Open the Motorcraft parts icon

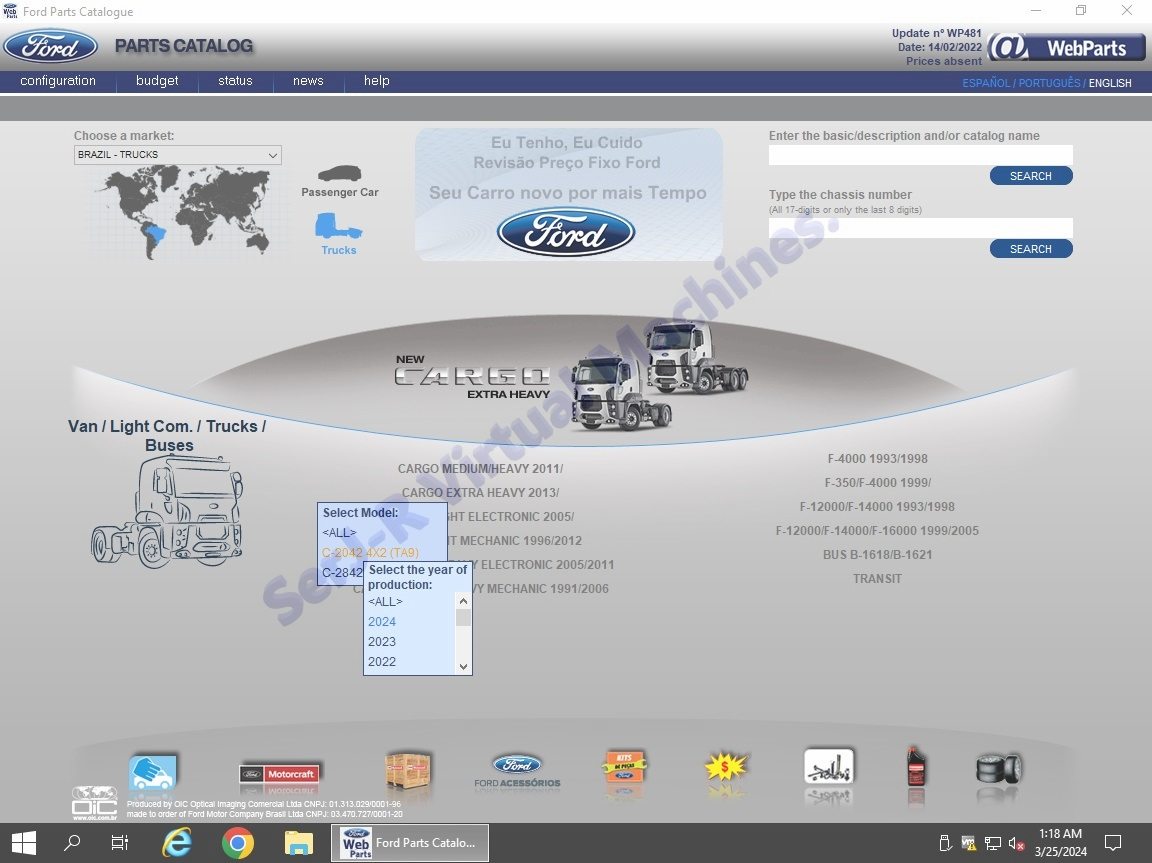pyautogui.click(x=280, y=774)
